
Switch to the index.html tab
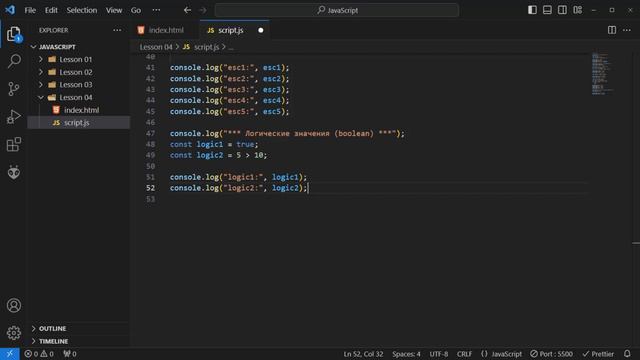pos(165,30)
